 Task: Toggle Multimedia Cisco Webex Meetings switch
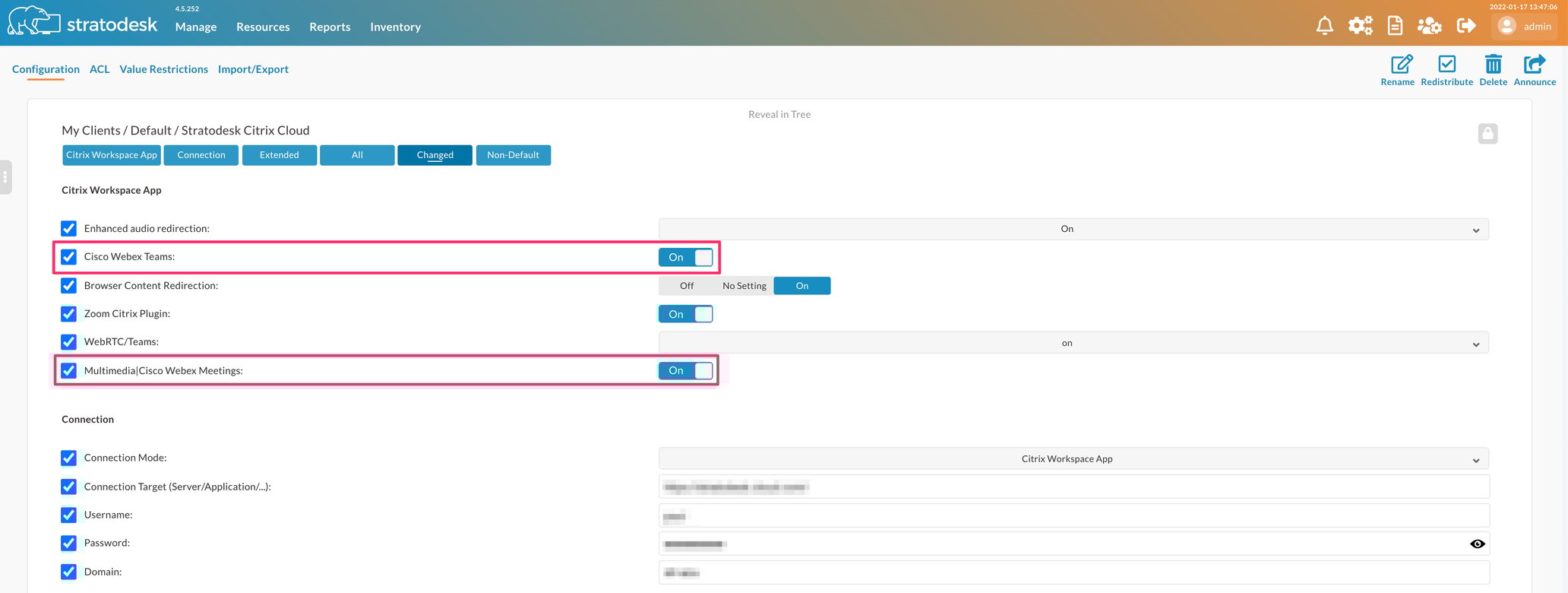coord(686,370)
